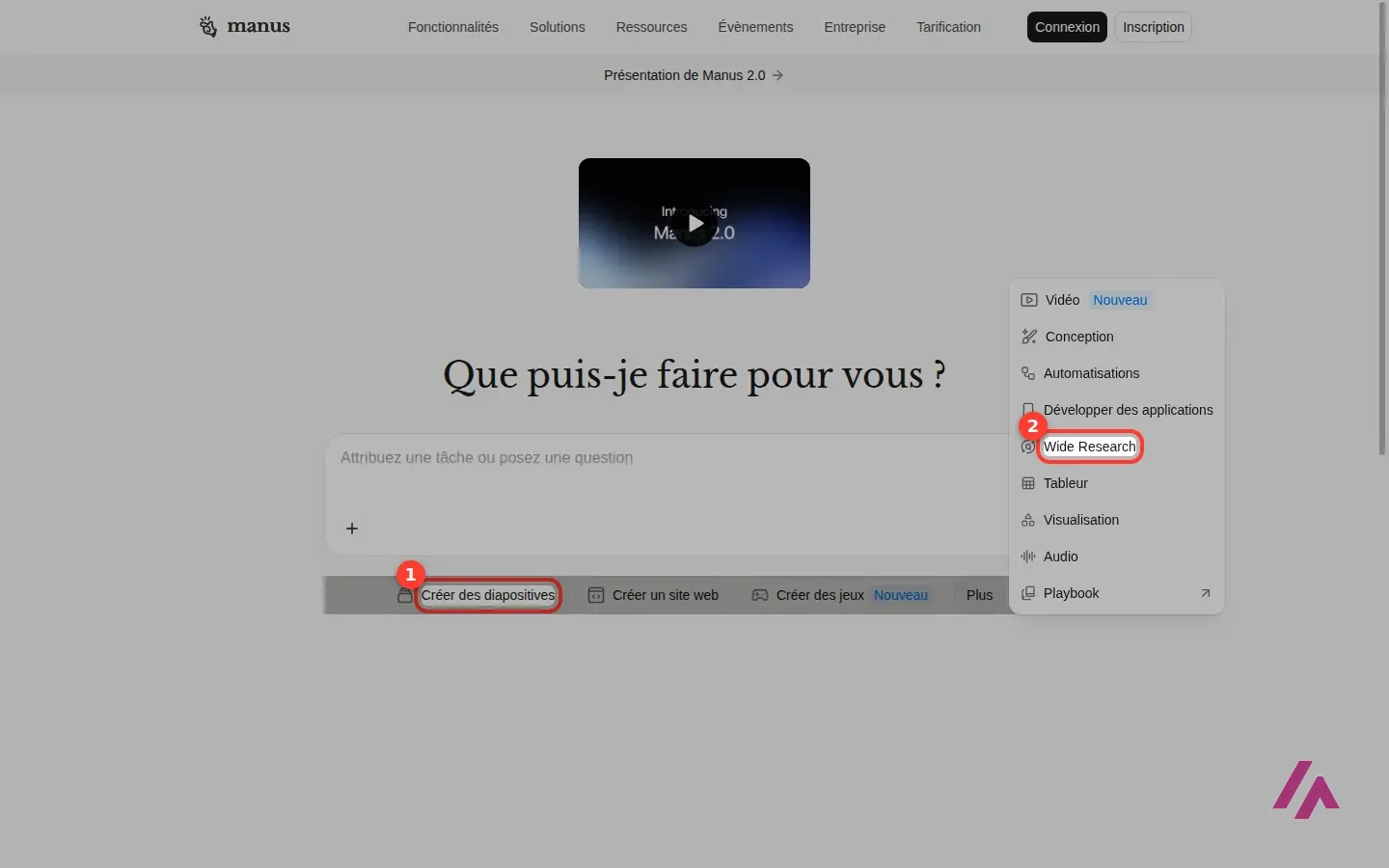Click the pink logo badge at bottom right

pos(1306,790)
